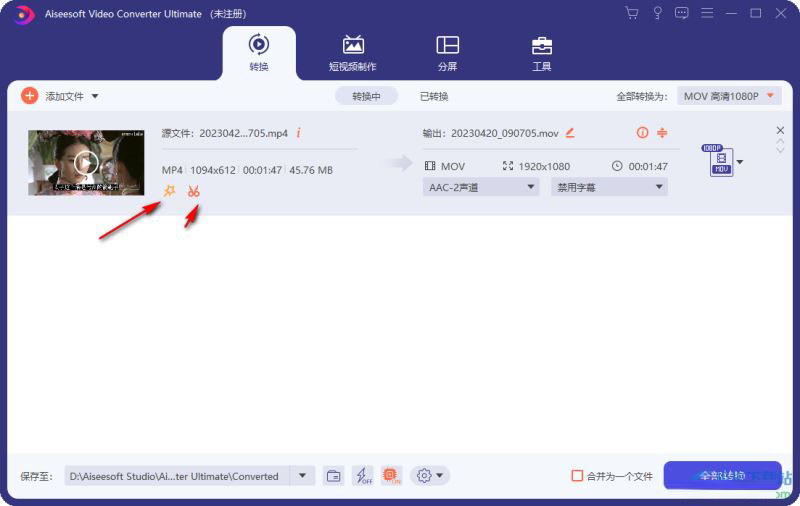The height and width of the screenshot is (506, 800).
Task: Play the video thumbnail preview
Action: 86,163
